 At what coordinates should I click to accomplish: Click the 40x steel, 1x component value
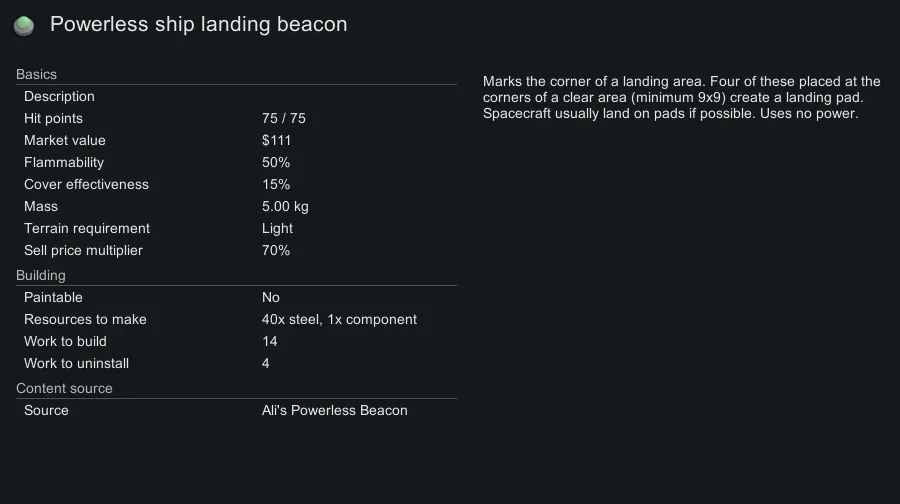339,320
